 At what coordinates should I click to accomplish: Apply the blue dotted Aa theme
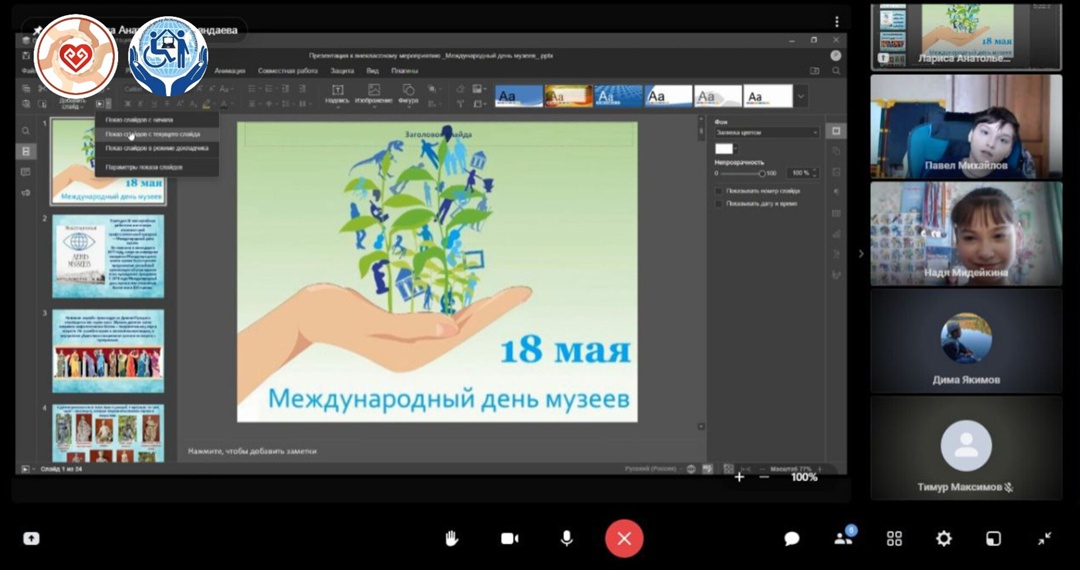pos(619,96)
